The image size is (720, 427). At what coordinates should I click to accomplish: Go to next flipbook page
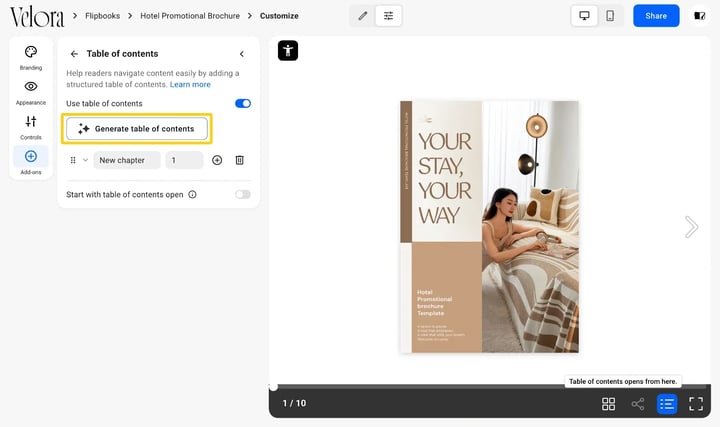(691, 227)
